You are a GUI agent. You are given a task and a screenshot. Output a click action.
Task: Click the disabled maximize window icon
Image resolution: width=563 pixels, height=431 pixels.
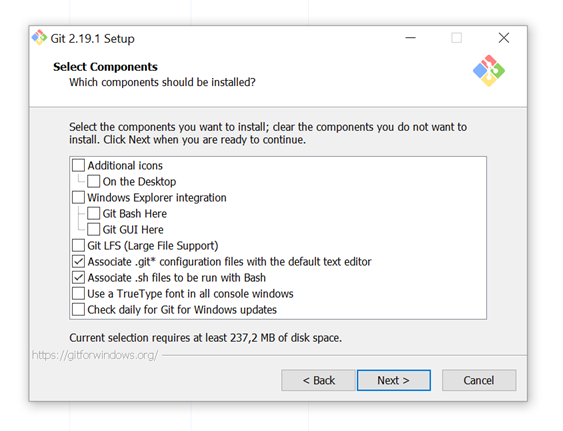[456, 38]
